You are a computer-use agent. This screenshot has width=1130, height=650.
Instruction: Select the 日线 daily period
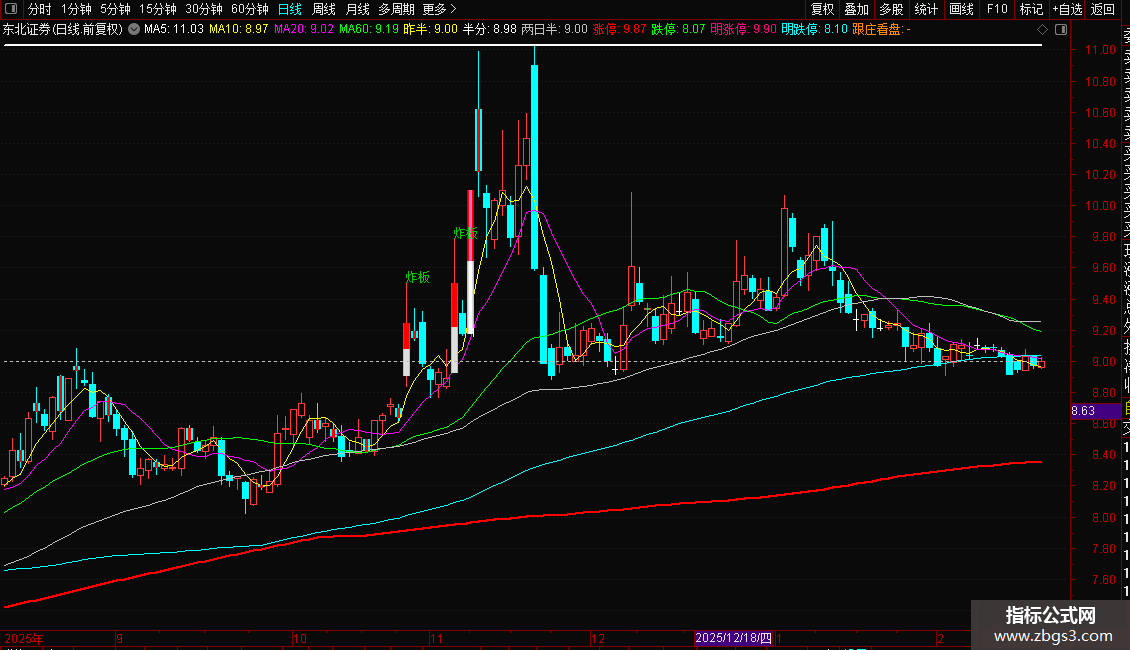point(290,9)
